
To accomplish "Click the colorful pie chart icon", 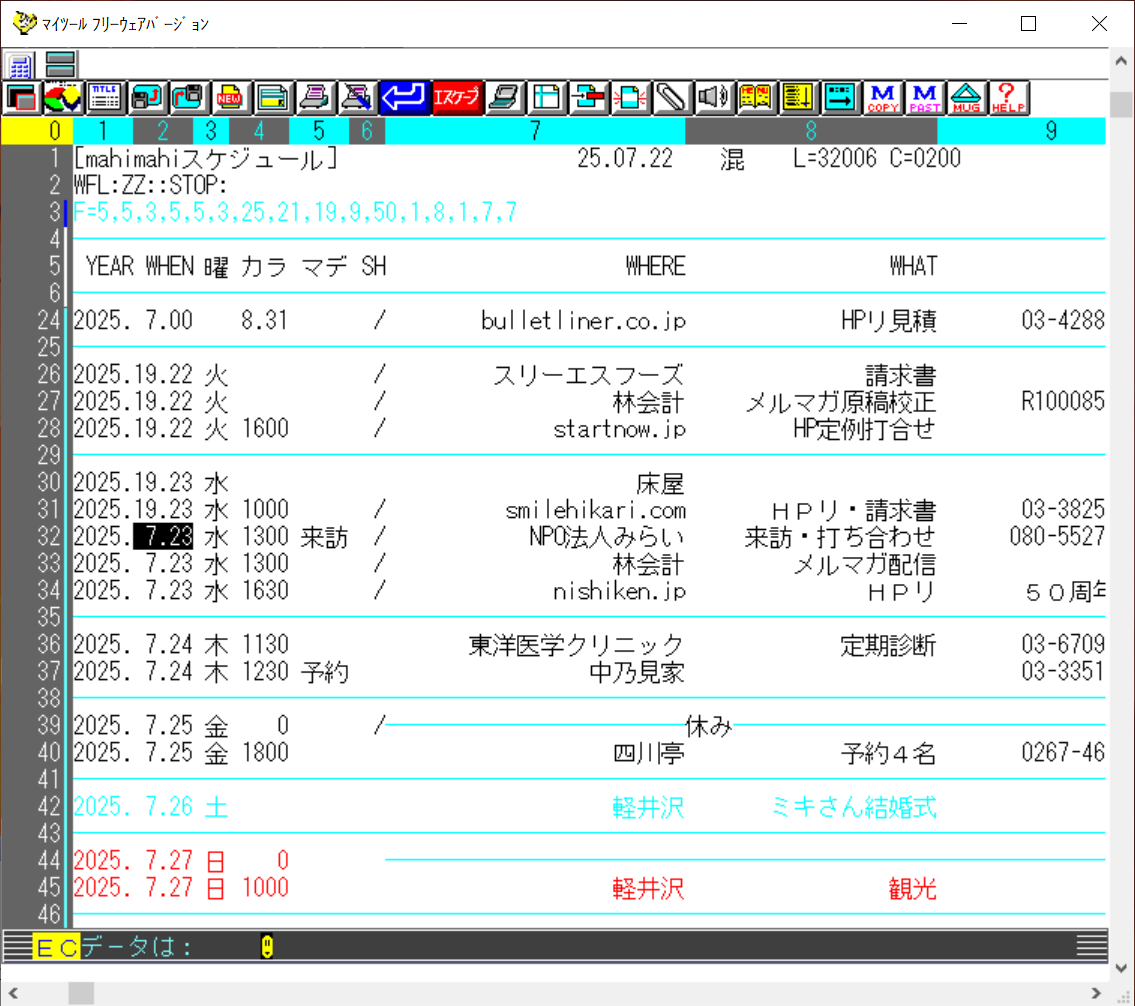I will pos(62,97).
